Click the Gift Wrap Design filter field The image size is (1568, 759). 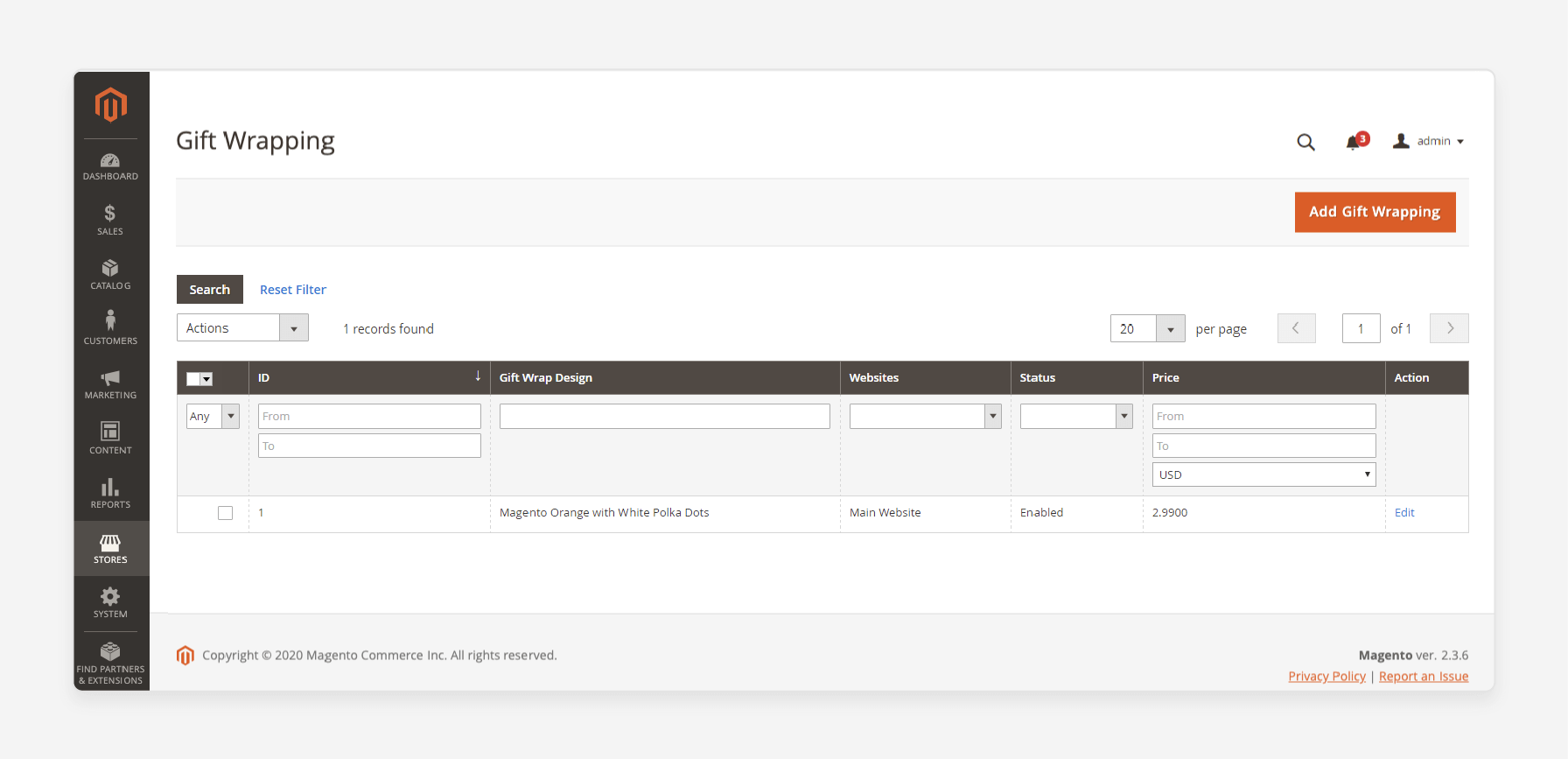tap(664, 416)
